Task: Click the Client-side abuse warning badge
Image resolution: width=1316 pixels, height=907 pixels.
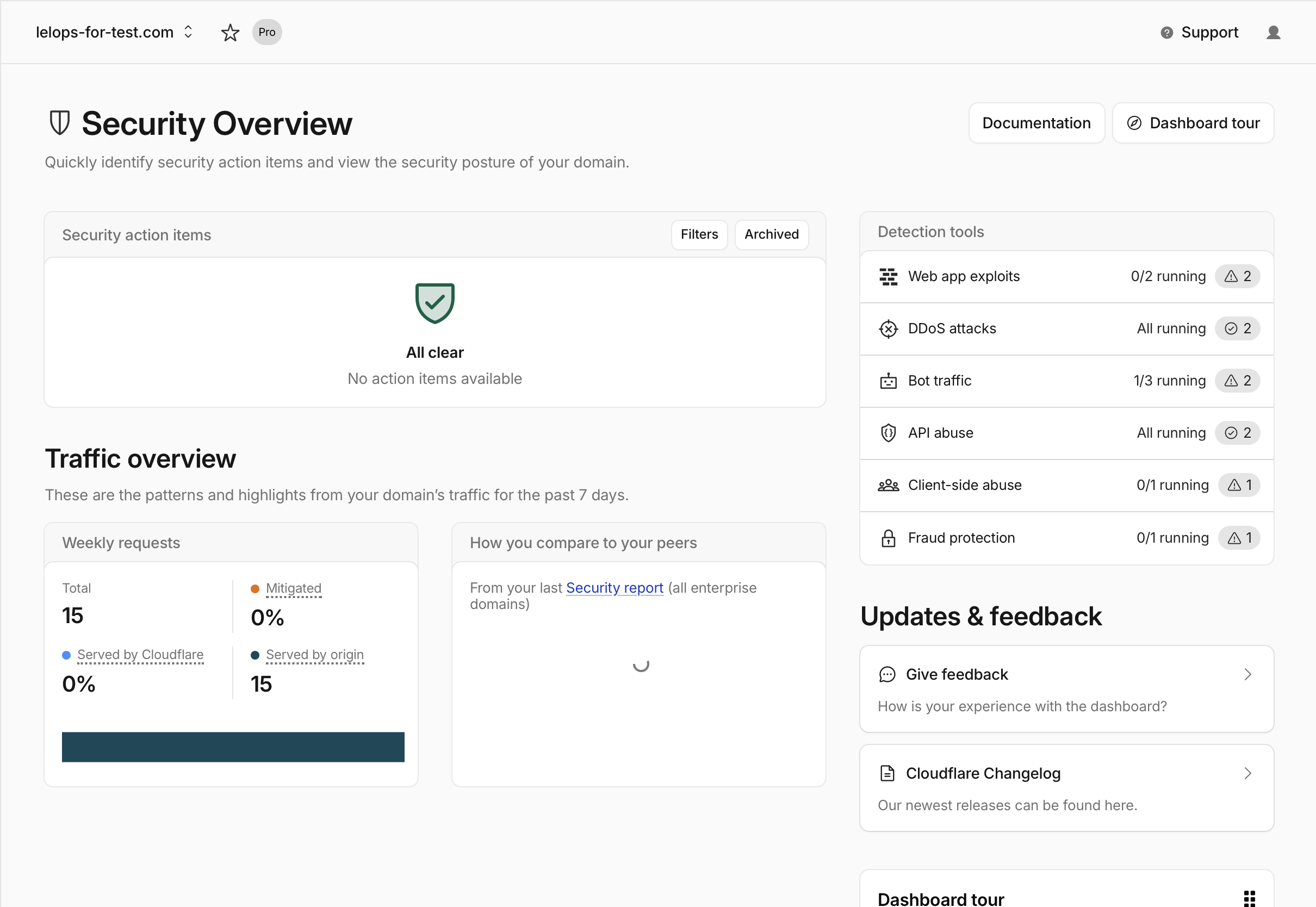Action: pos(1239,486)
